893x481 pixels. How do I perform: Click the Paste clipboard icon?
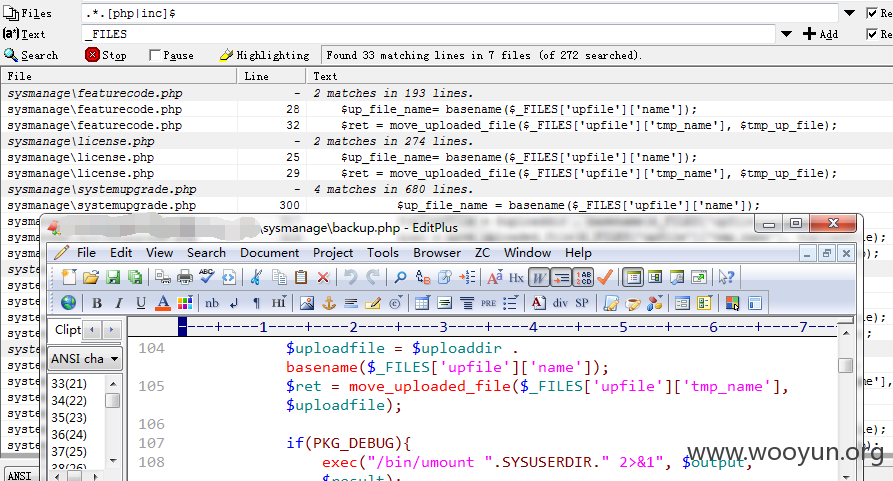click(301, 277)
